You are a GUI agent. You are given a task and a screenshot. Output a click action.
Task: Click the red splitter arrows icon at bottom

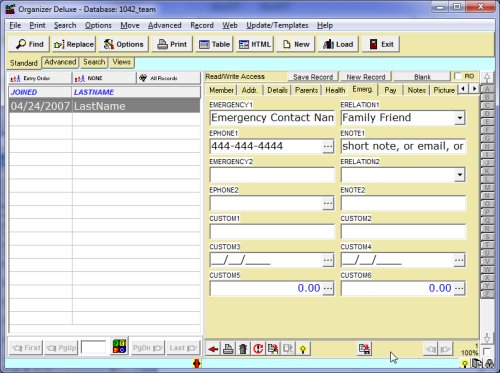pos(197,363)
